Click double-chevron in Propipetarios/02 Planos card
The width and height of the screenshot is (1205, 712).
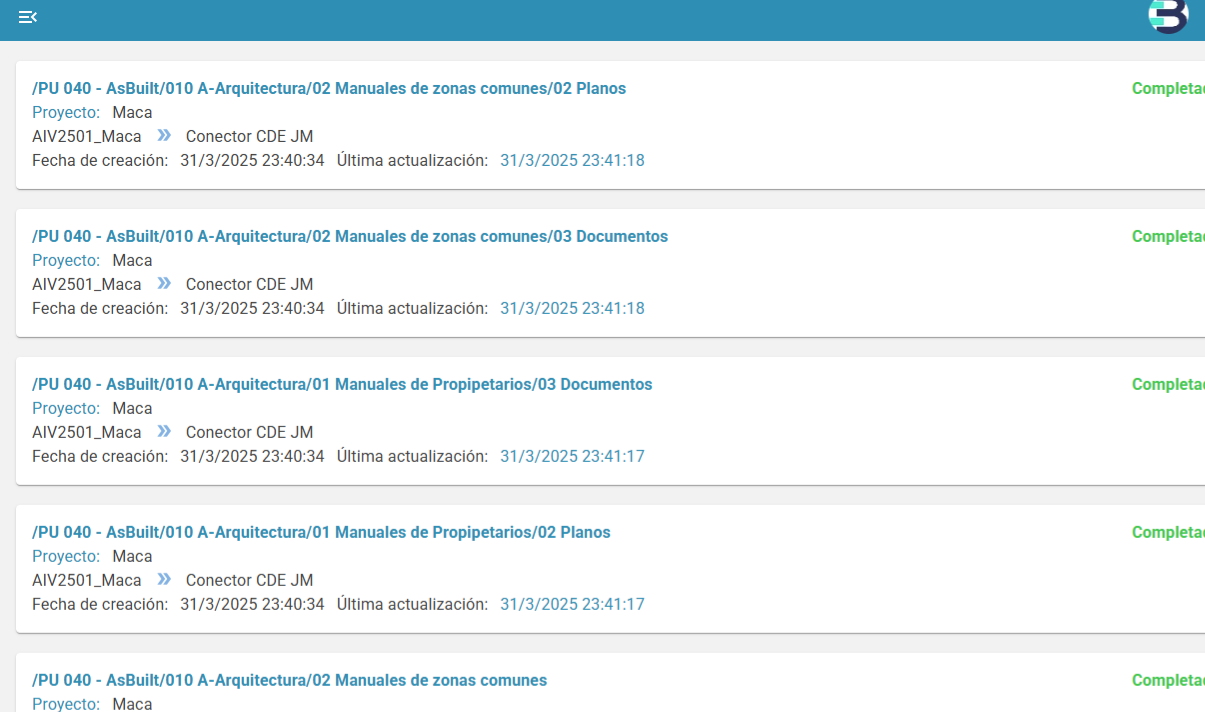coord(164,579)
